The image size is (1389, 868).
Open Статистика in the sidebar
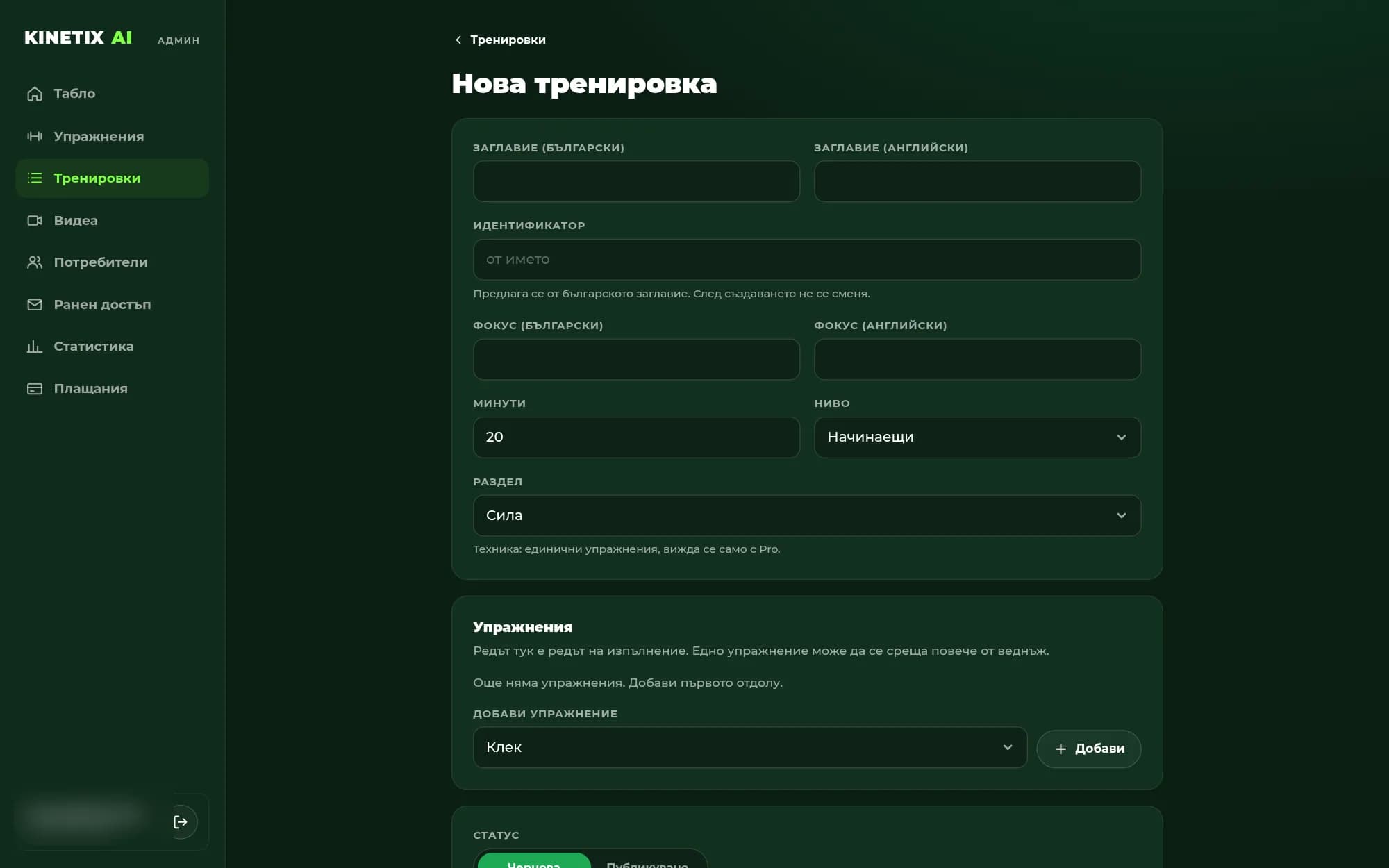[112, 347]
